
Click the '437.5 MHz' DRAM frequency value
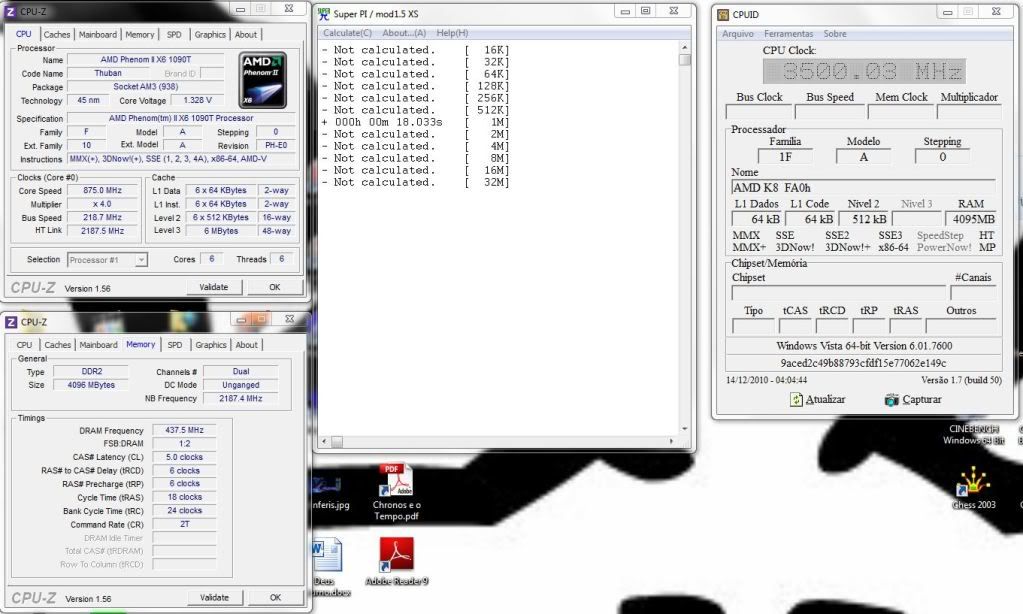point(185,431)
